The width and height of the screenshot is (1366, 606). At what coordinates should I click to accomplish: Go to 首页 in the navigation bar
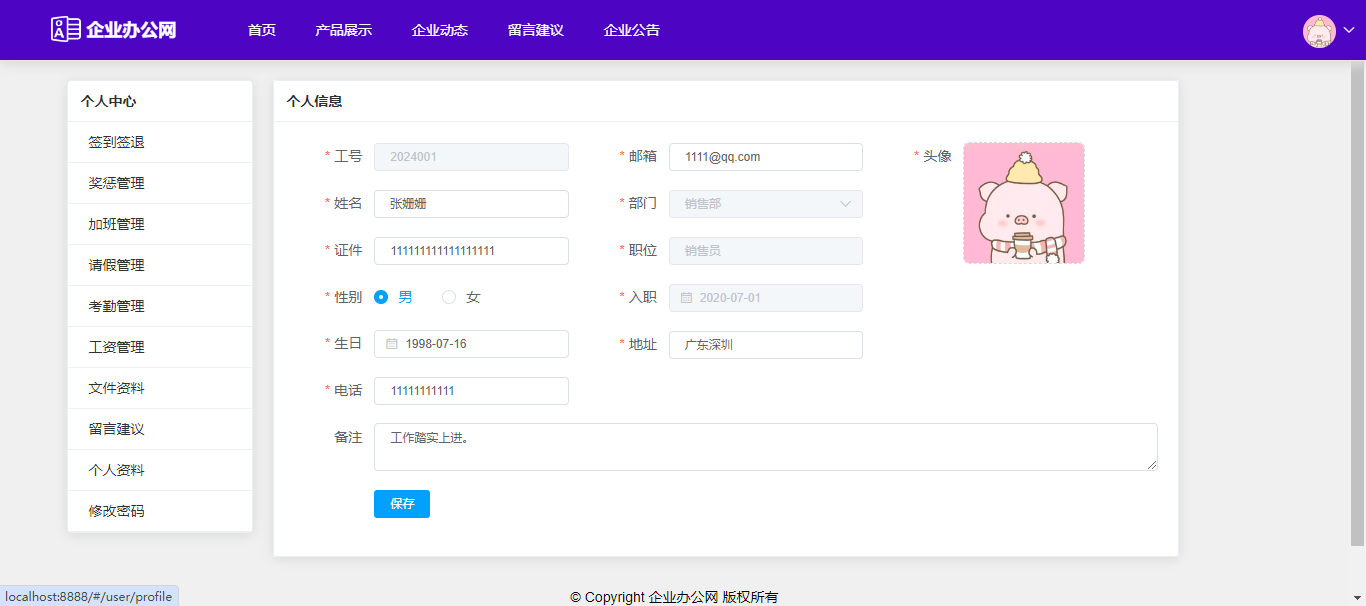pos(262,30)
